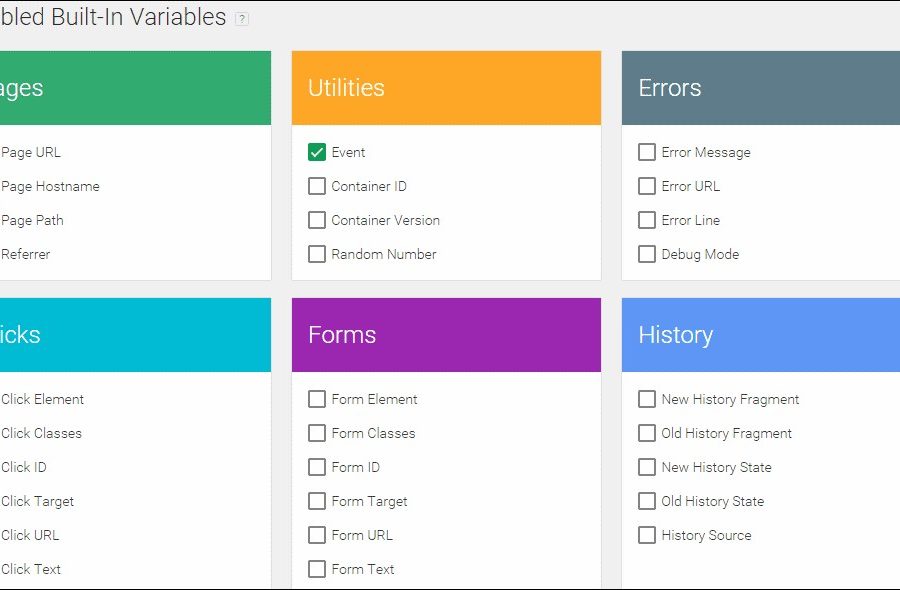Tick the Old History Fragment checkbox
Image resolution: width=900 pixels, height=590 pixels.
pos(647,433)
